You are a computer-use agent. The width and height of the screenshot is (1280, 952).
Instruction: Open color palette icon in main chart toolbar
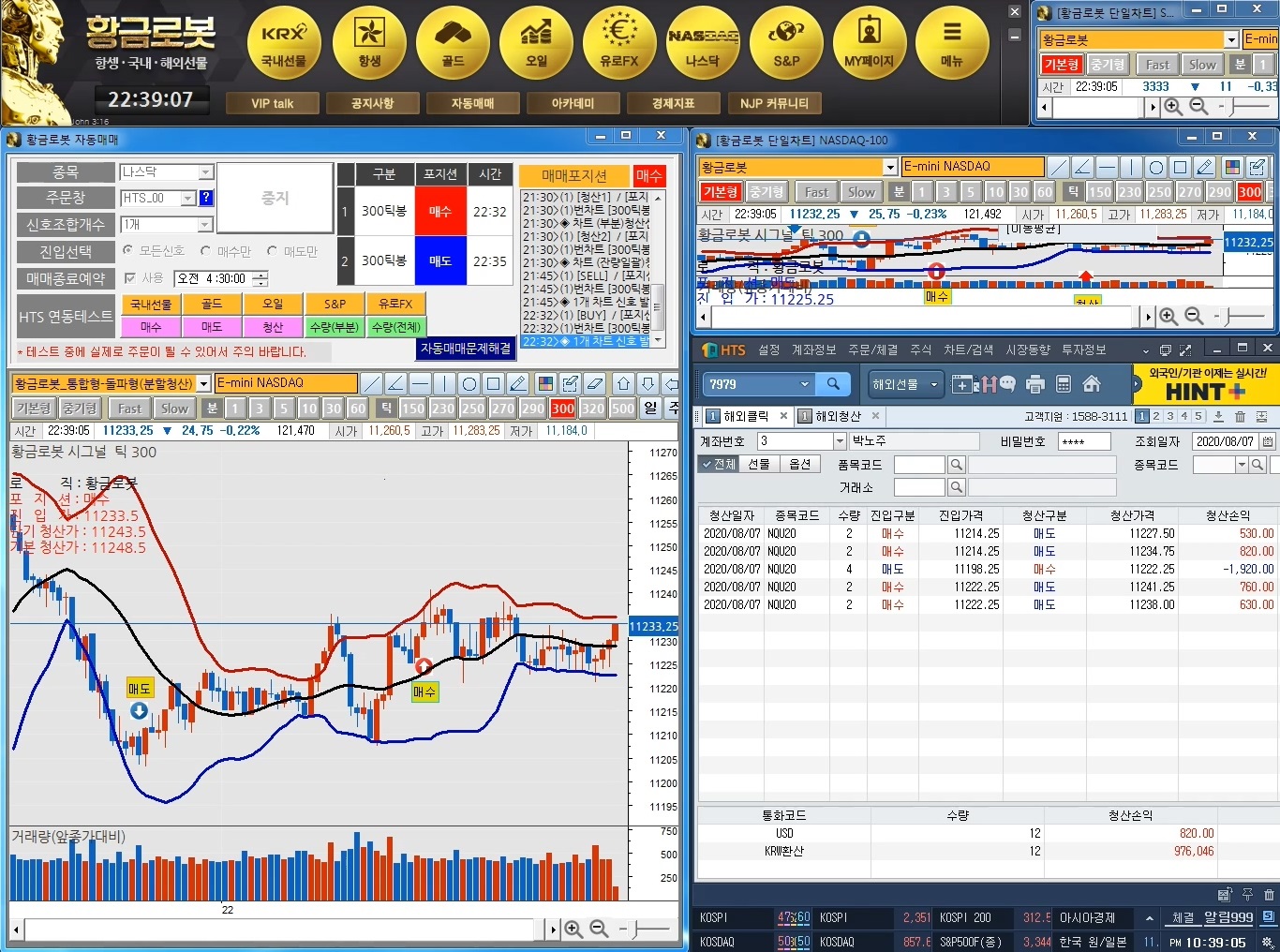pyautogui.click(x=545, y=383)
